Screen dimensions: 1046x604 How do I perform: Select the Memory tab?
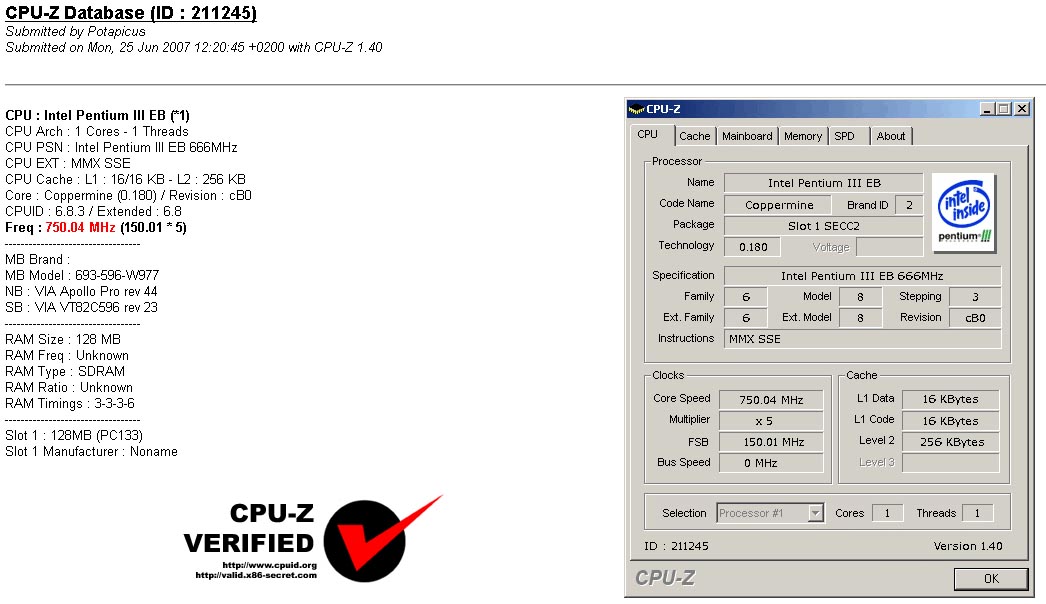point(803,136)
